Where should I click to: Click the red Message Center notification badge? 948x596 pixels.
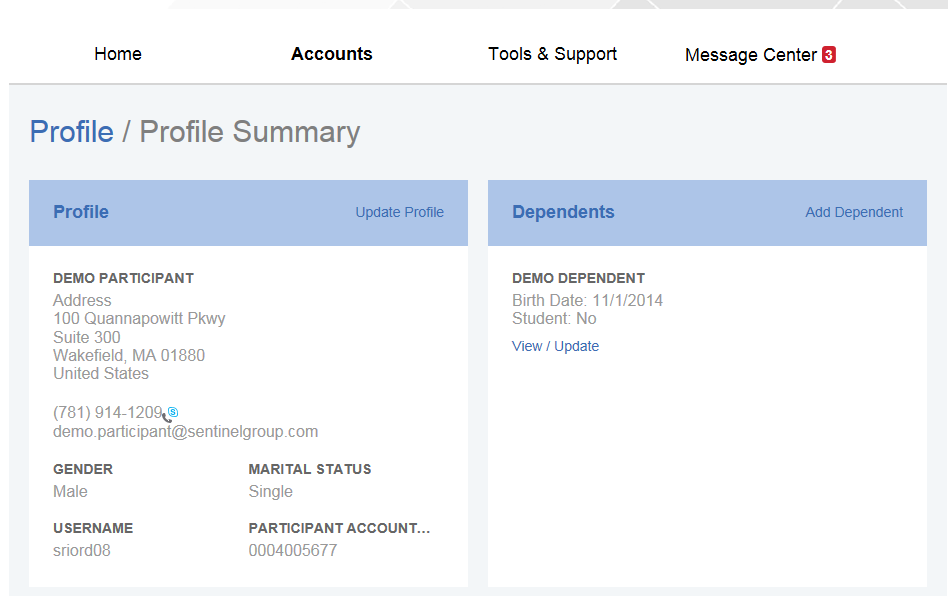829,55
